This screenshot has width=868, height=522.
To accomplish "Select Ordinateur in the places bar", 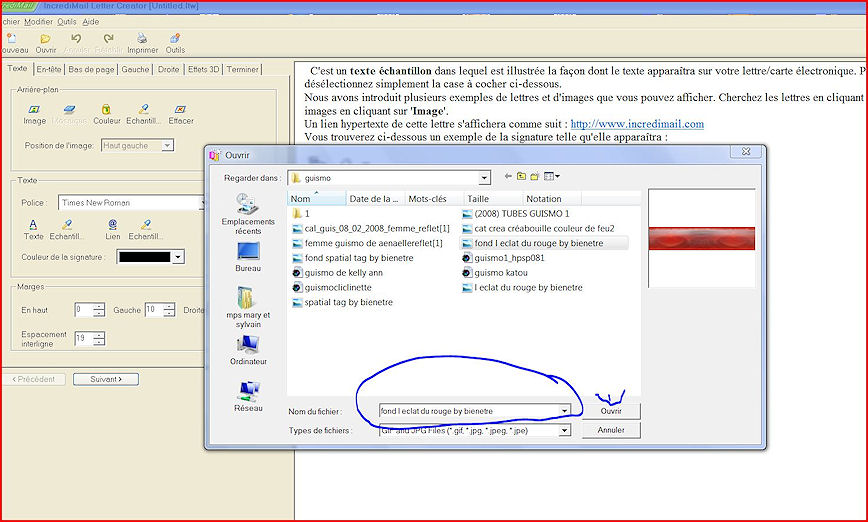I will click(x=249, y=350).
